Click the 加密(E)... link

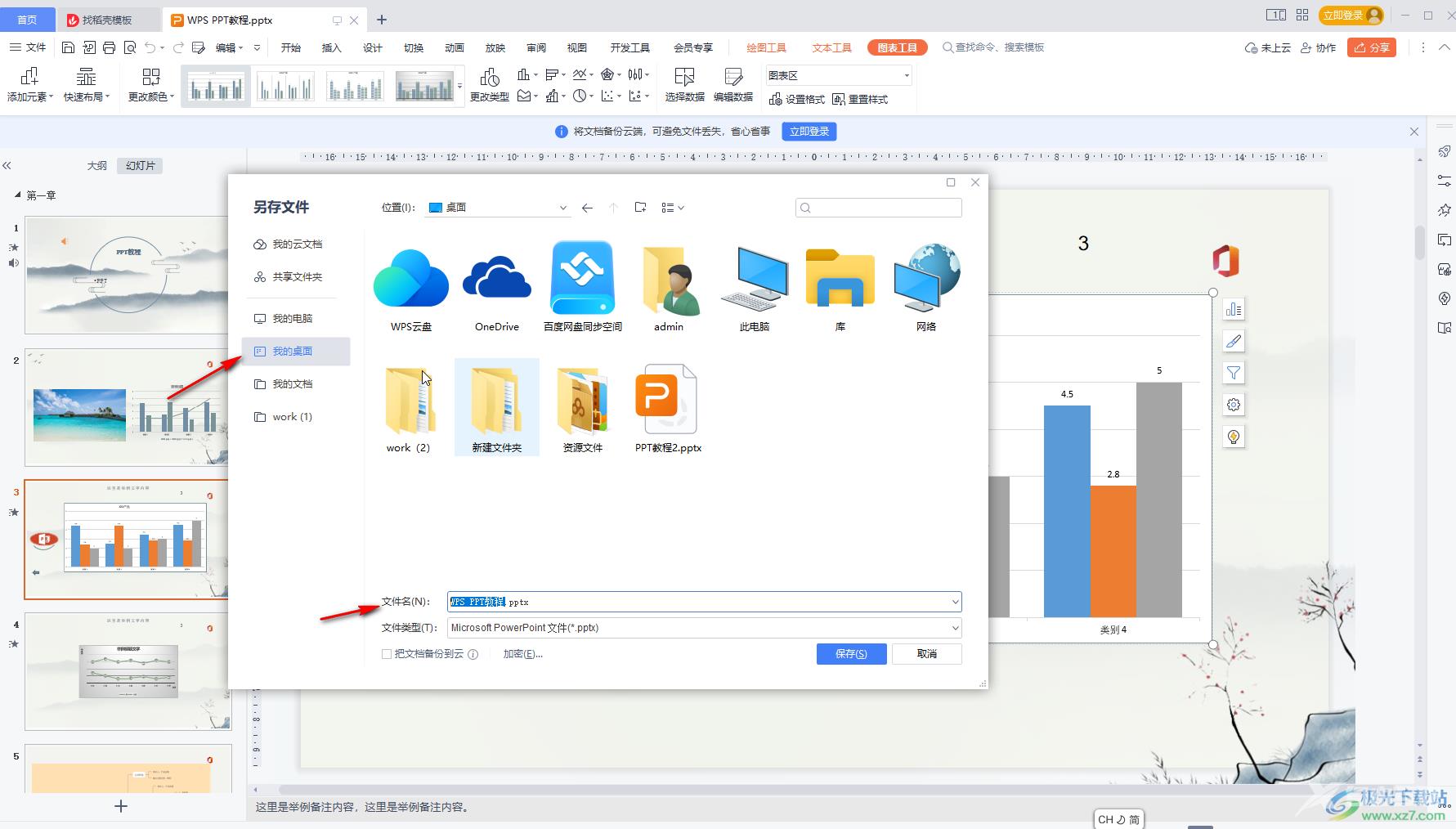[x=522, y=654]
